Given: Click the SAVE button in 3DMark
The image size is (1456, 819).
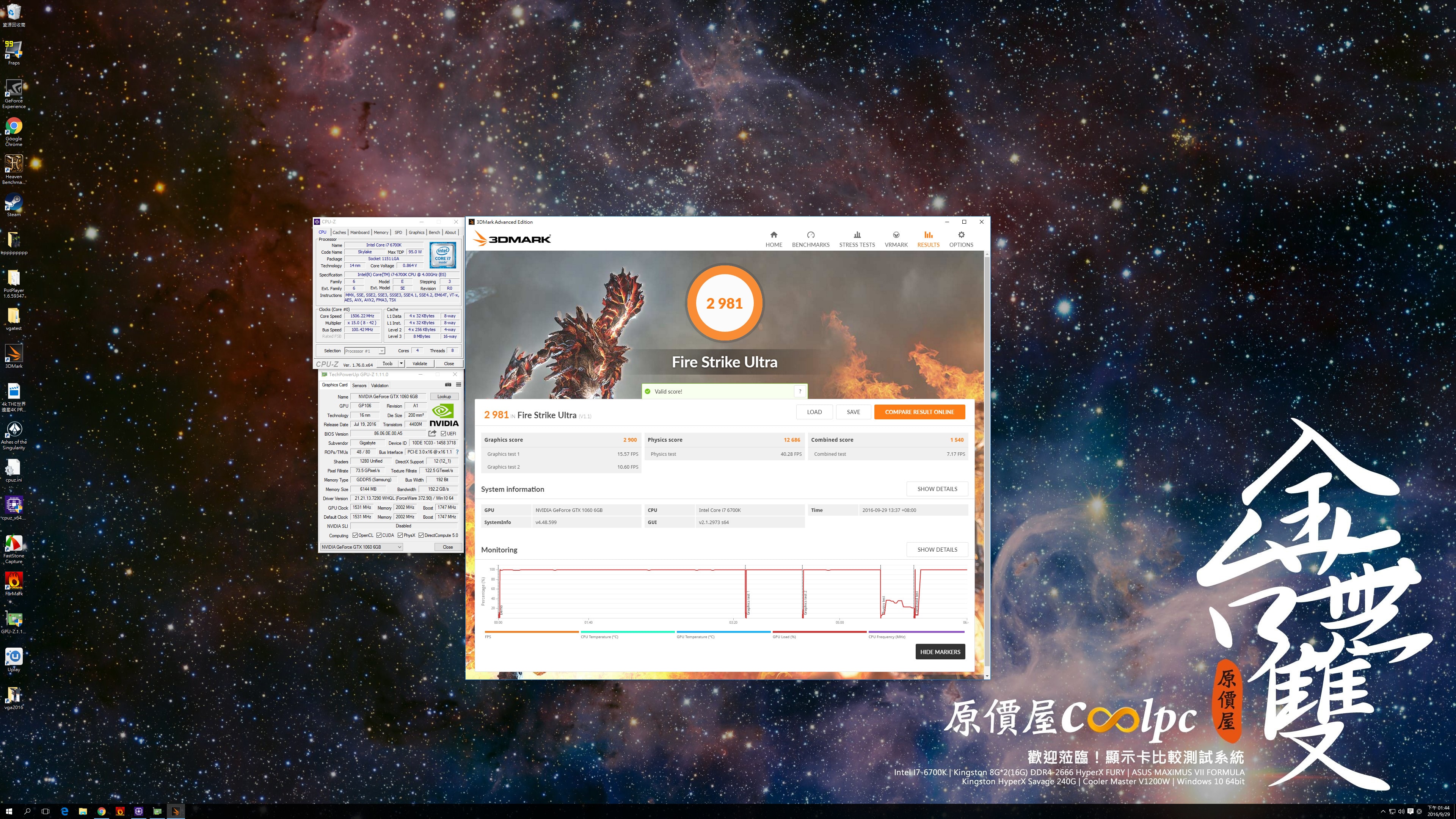Looking at the screenshot, I should tap(853, 412).
